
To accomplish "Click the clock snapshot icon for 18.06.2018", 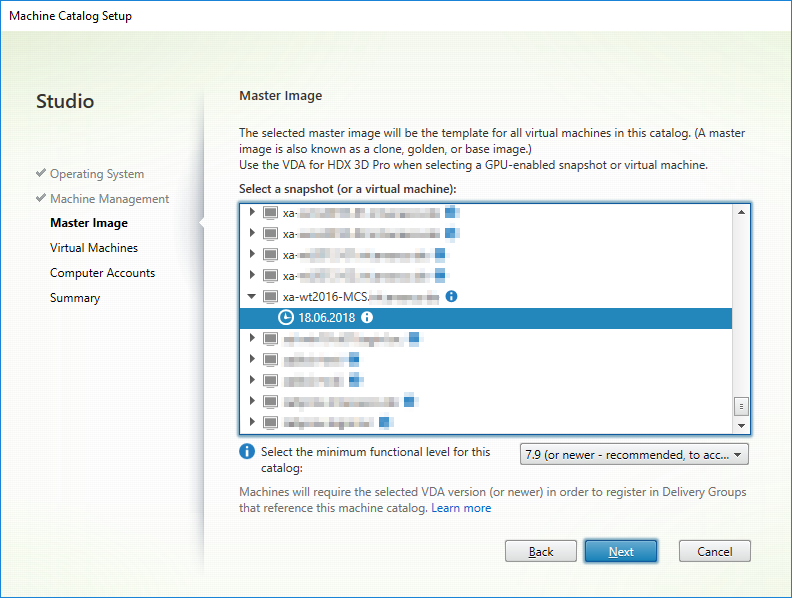I will 286,318.
